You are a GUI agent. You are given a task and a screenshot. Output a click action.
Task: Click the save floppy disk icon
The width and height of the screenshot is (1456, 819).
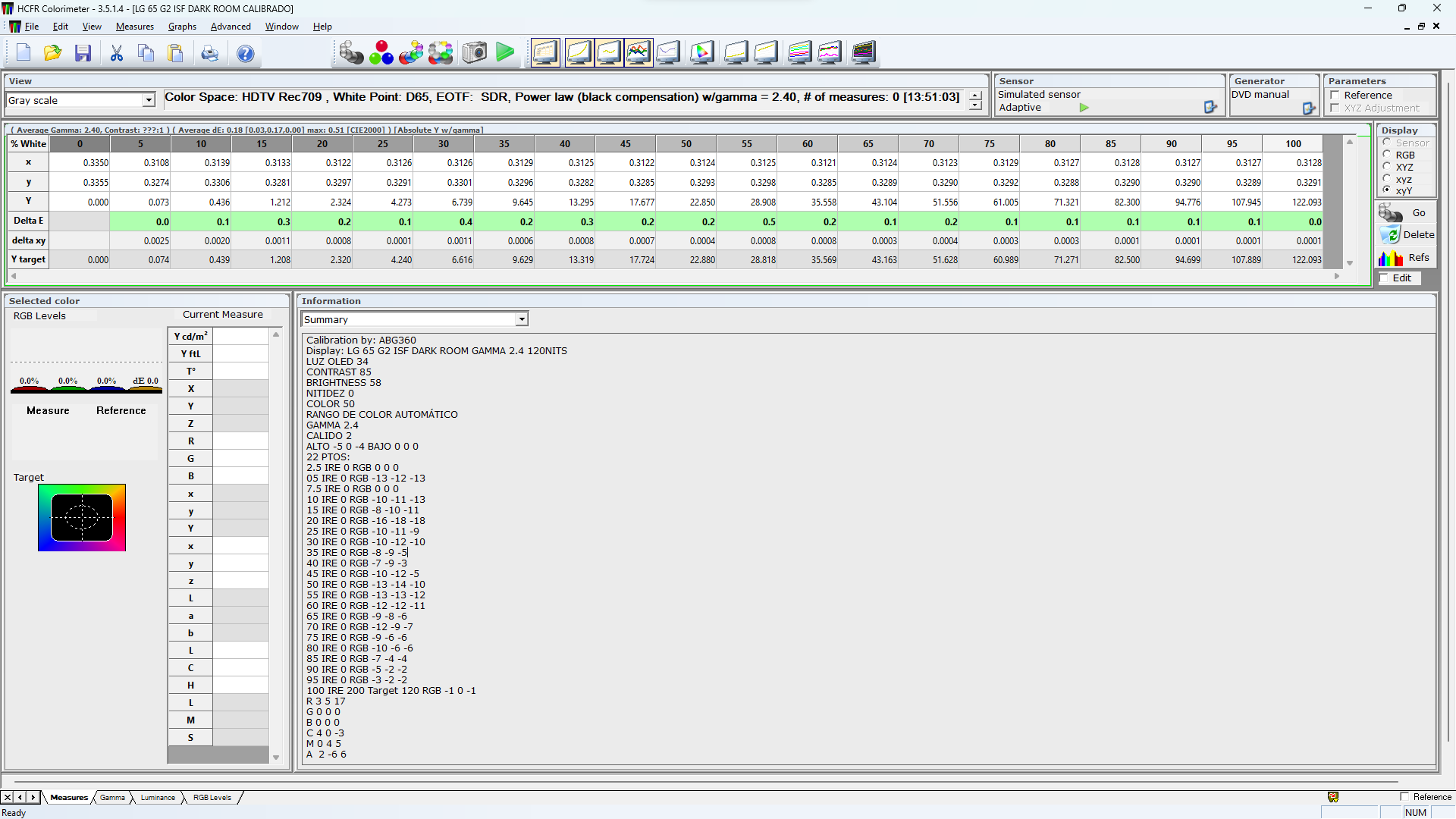(x=83, y=53)
